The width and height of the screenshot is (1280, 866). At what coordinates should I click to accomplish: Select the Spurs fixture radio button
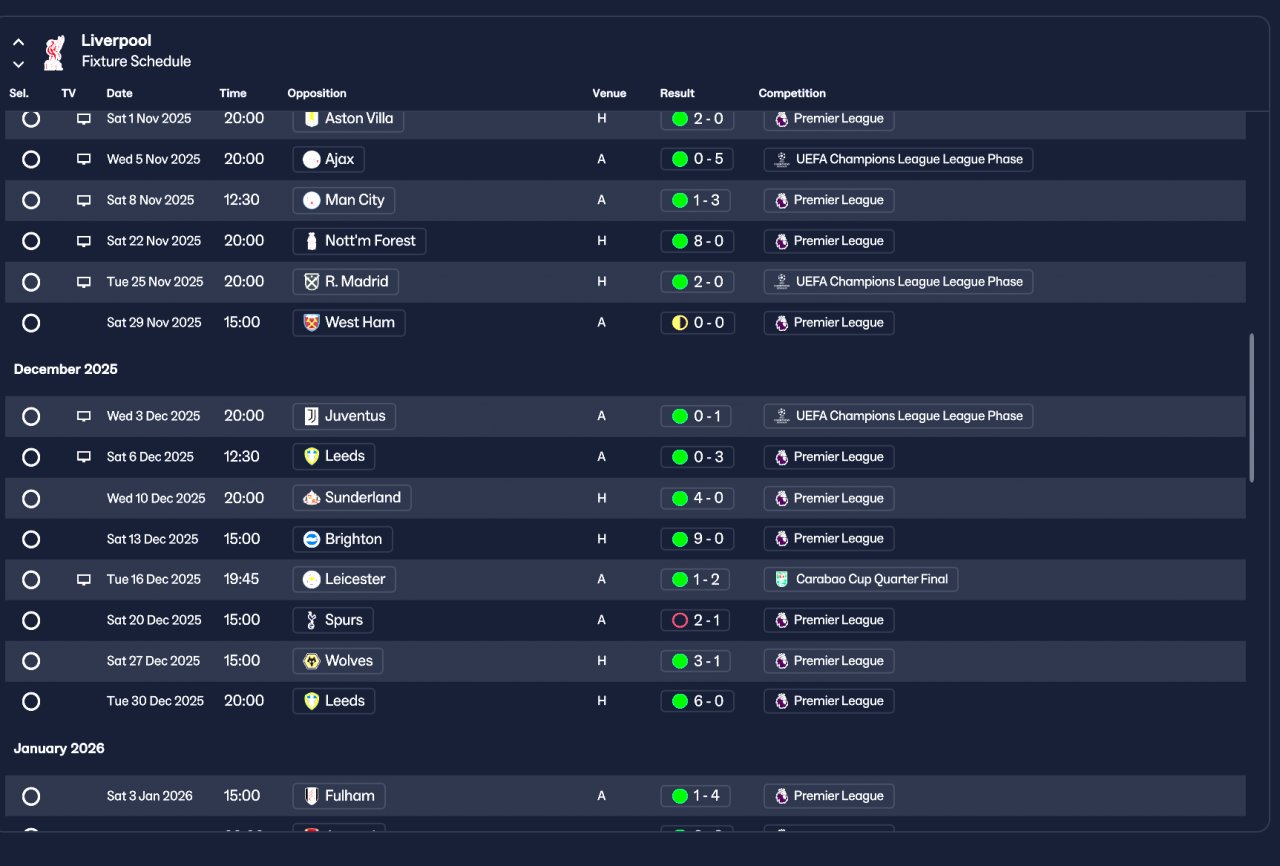pyautogui.click(x=31, y=620)
